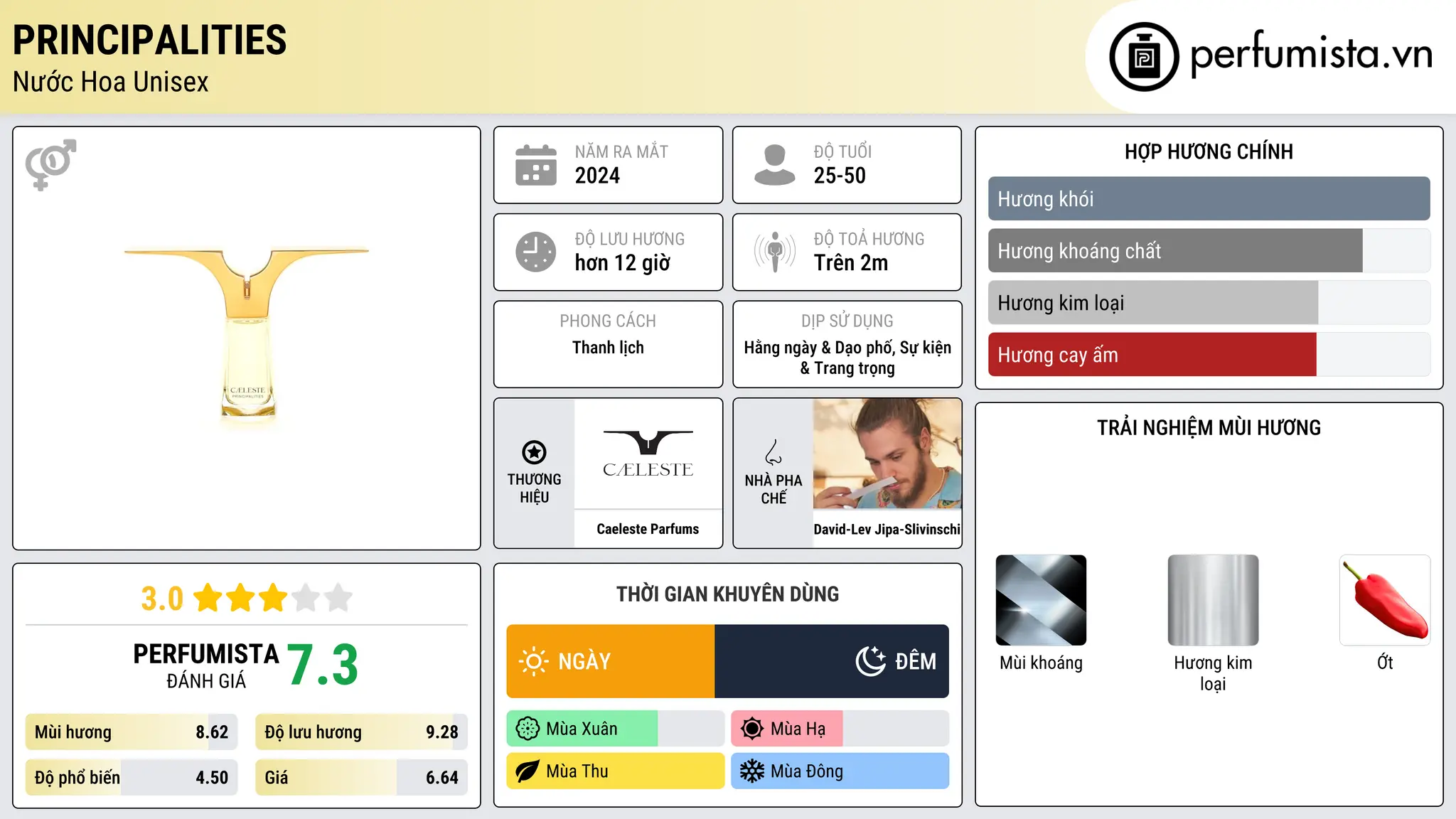
Task: Click the Giá 6.64 score bar
Action: [361, 777]
